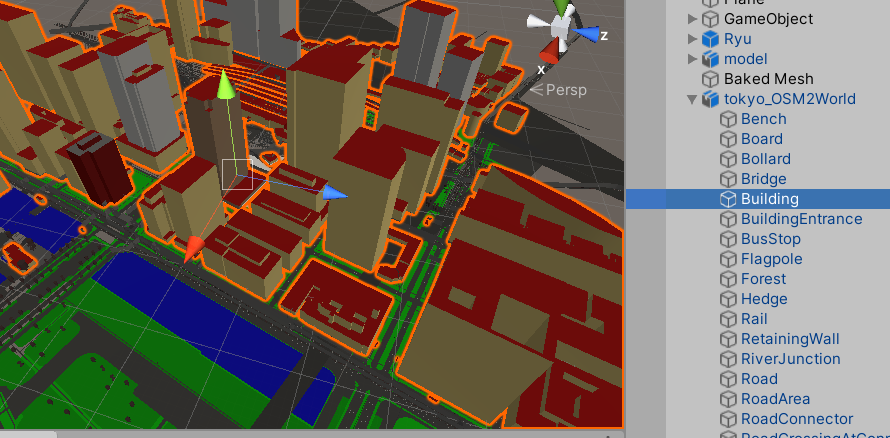Image resolution: width=890 pixels, height=438 pixels.
Task: Select the Flagpole child object
Action: click(771, 259)
